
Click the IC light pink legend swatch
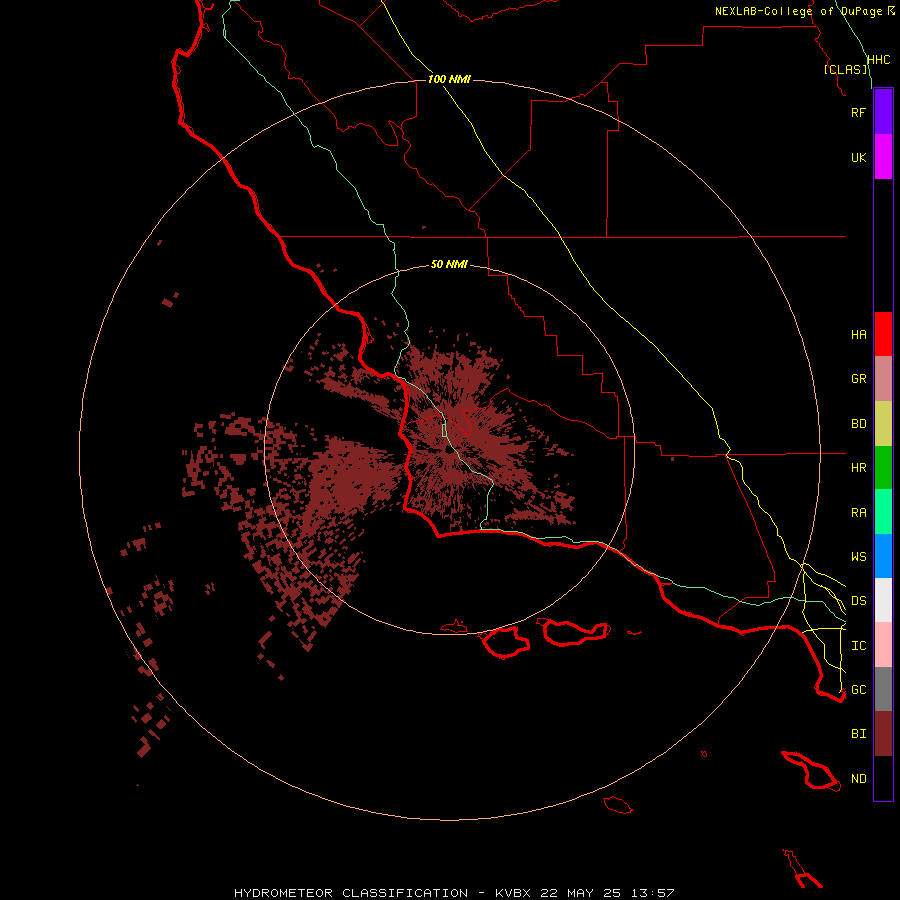coord(883,645)
